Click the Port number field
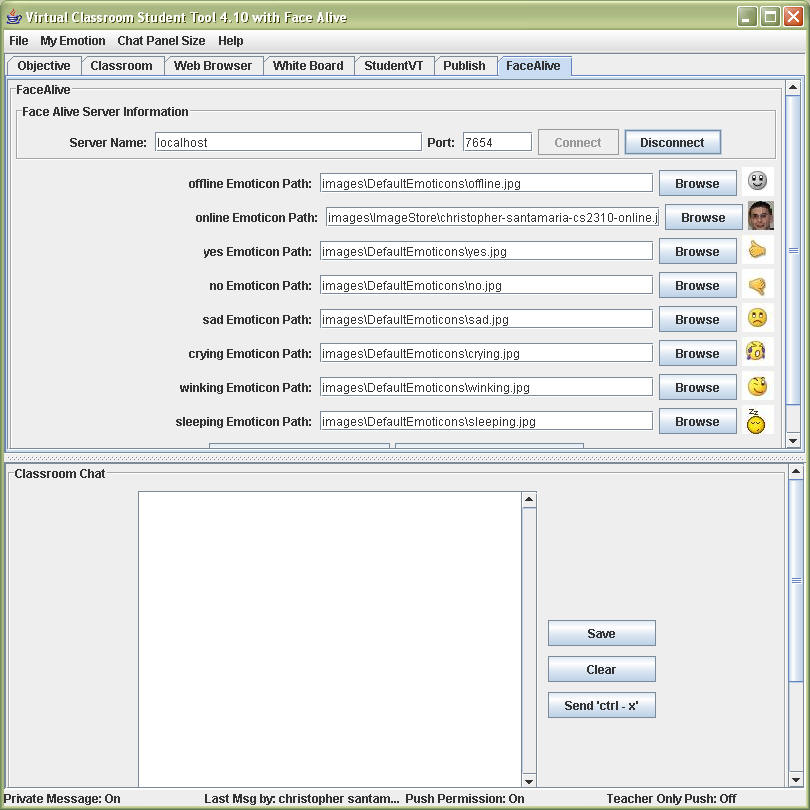810x810 pixels. (x=497, y=143)
